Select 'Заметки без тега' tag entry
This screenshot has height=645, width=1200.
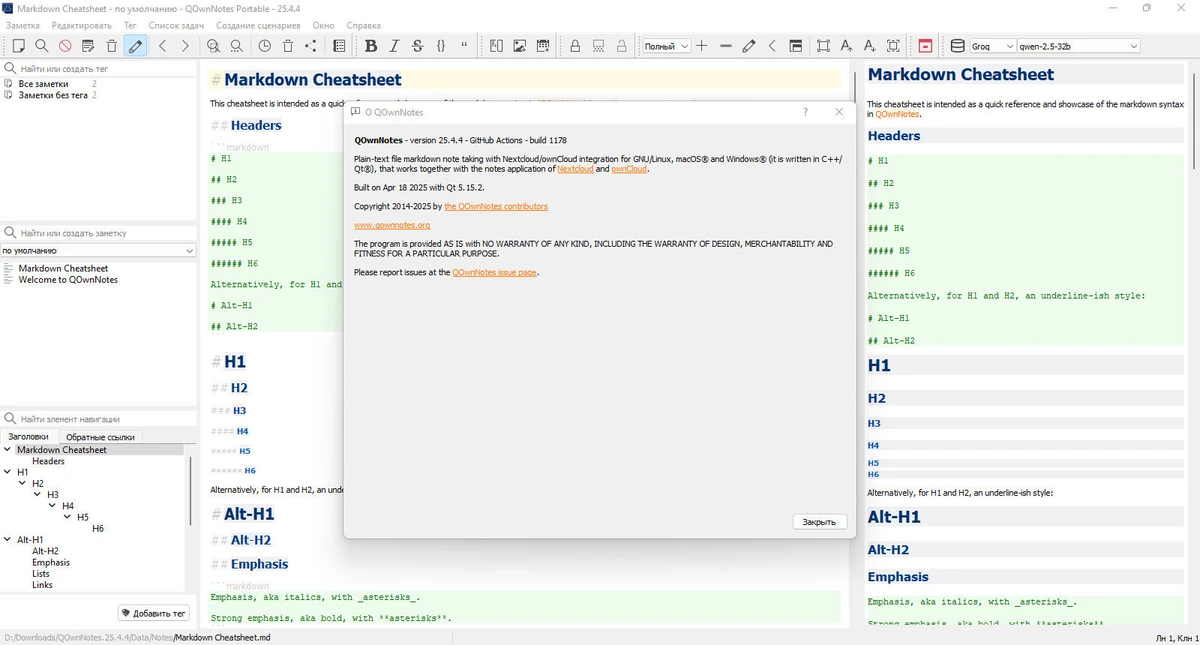coord(52,95)
